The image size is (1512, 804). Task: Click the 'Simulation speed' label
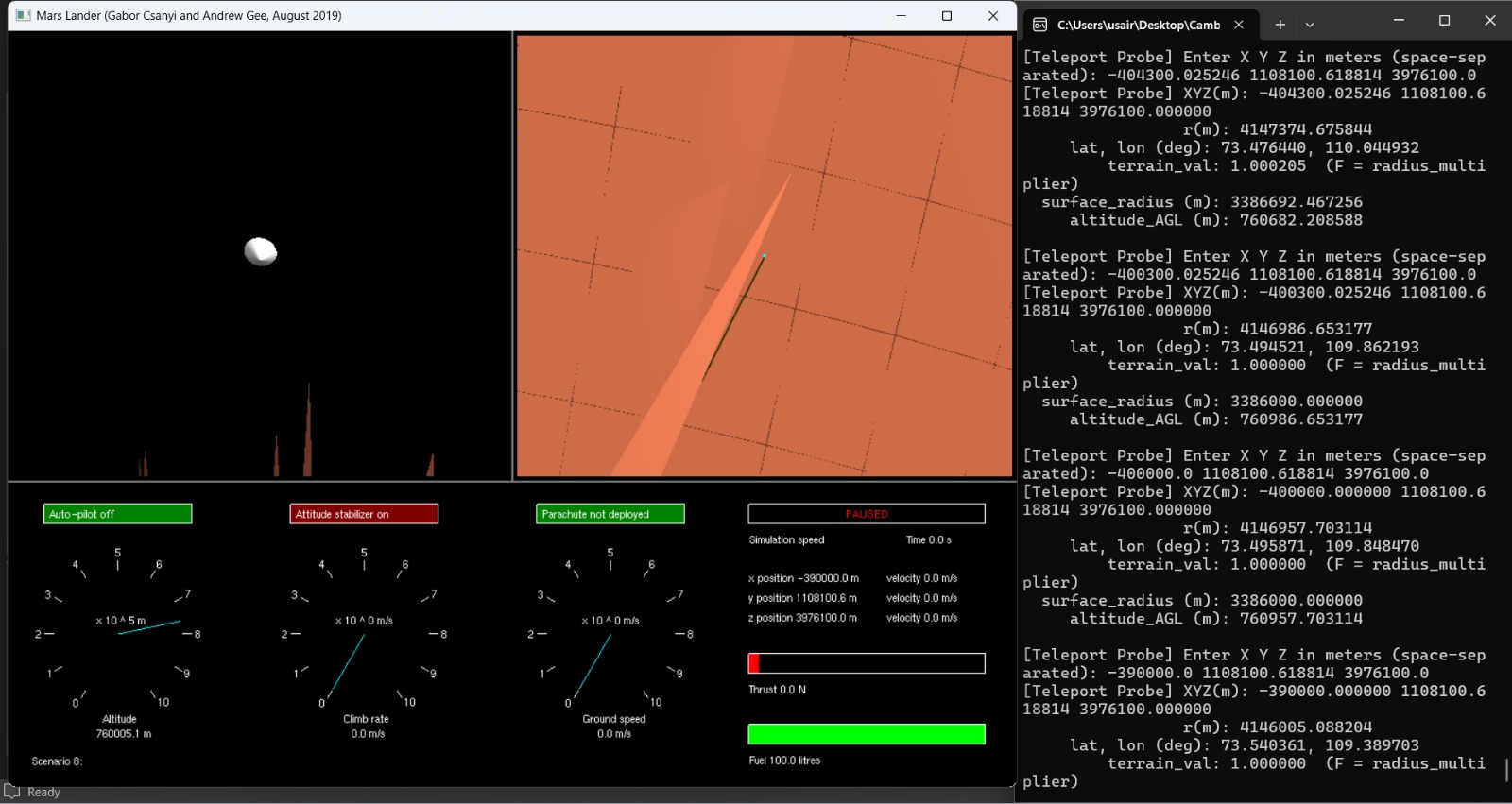pos(786,540)
